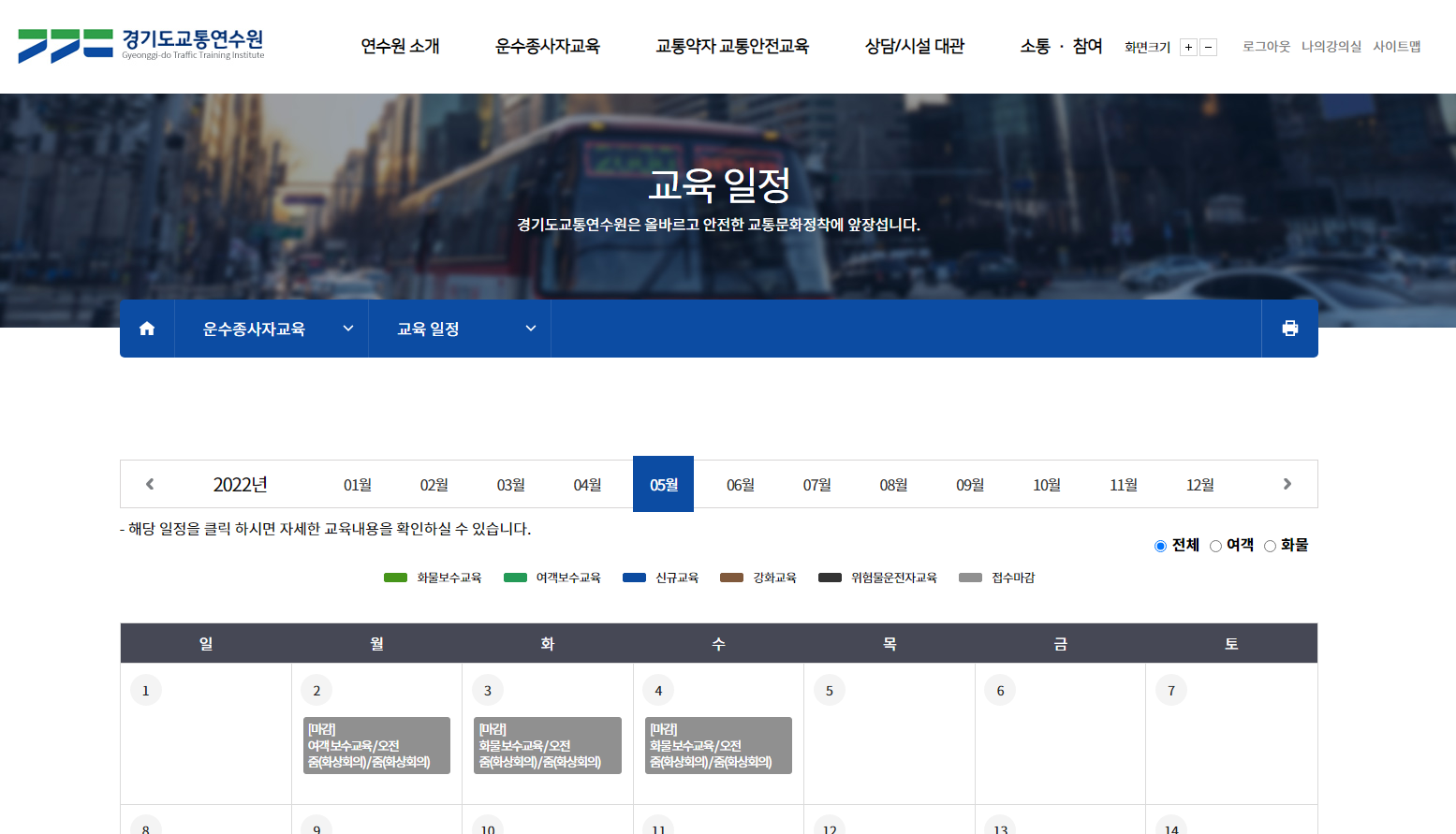This screenshot has width=1456, height=834.
Task: Click the left arrow to go to 2021년
Action: 150,483
